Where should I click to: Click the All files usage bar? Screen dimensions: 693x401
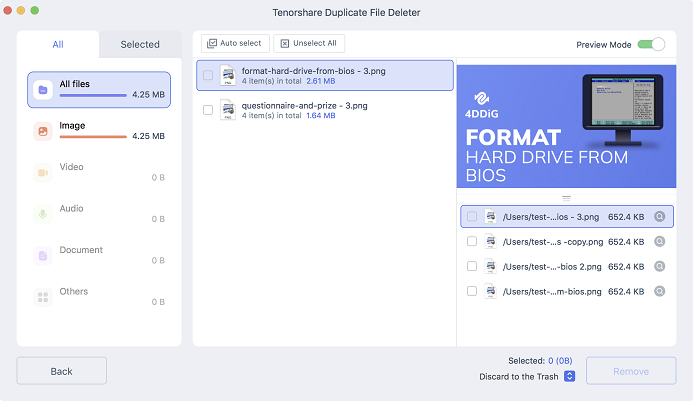tap(93, 95)
